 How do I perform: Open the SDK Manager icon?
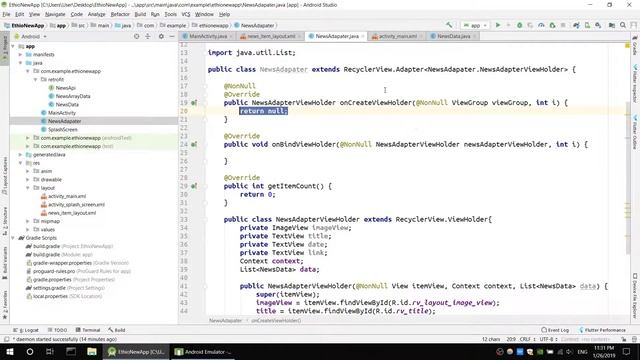[598, 25]
